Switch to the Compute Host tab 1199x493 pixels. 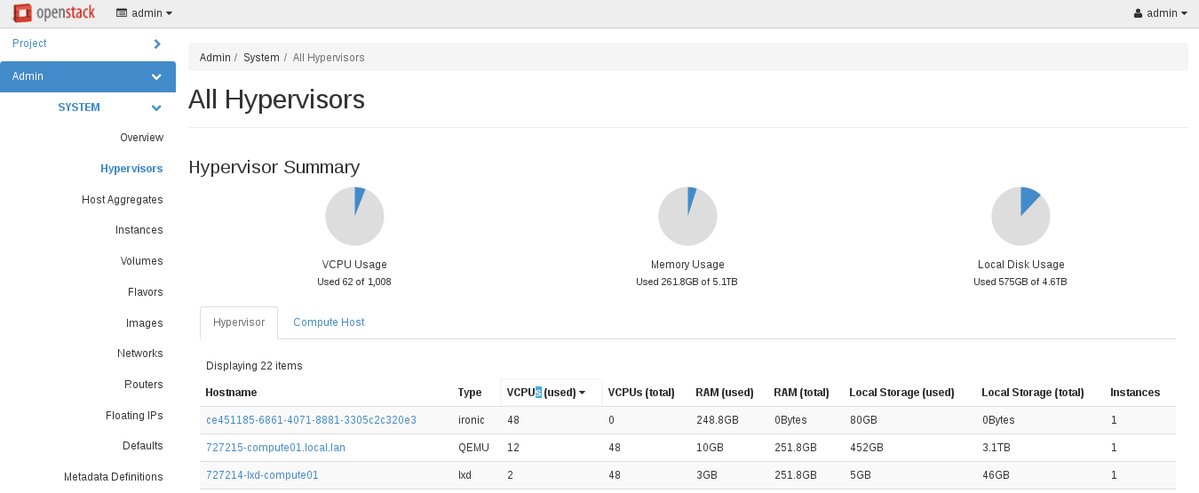[329, 323]
